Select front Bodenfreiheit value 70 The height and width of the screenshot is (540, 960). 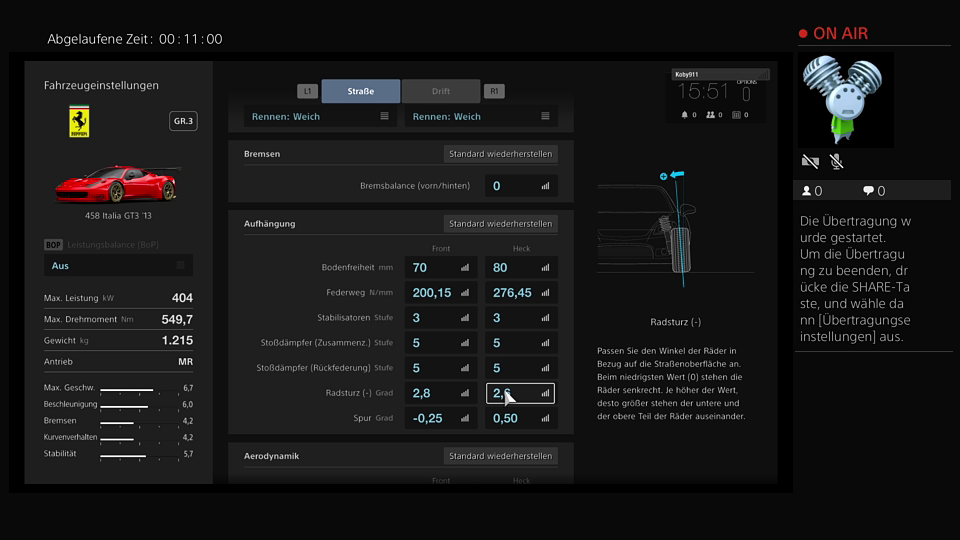pos(441,268)
